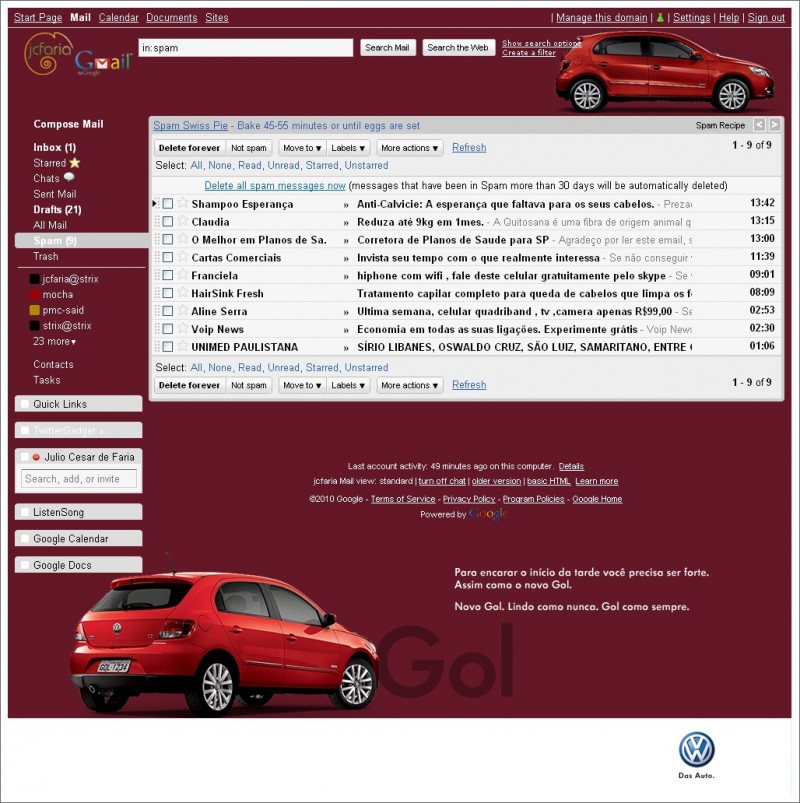Screen dimensions: 800x803
Task: Open the bottom Labels dropdown
Action: click(348, 385)
